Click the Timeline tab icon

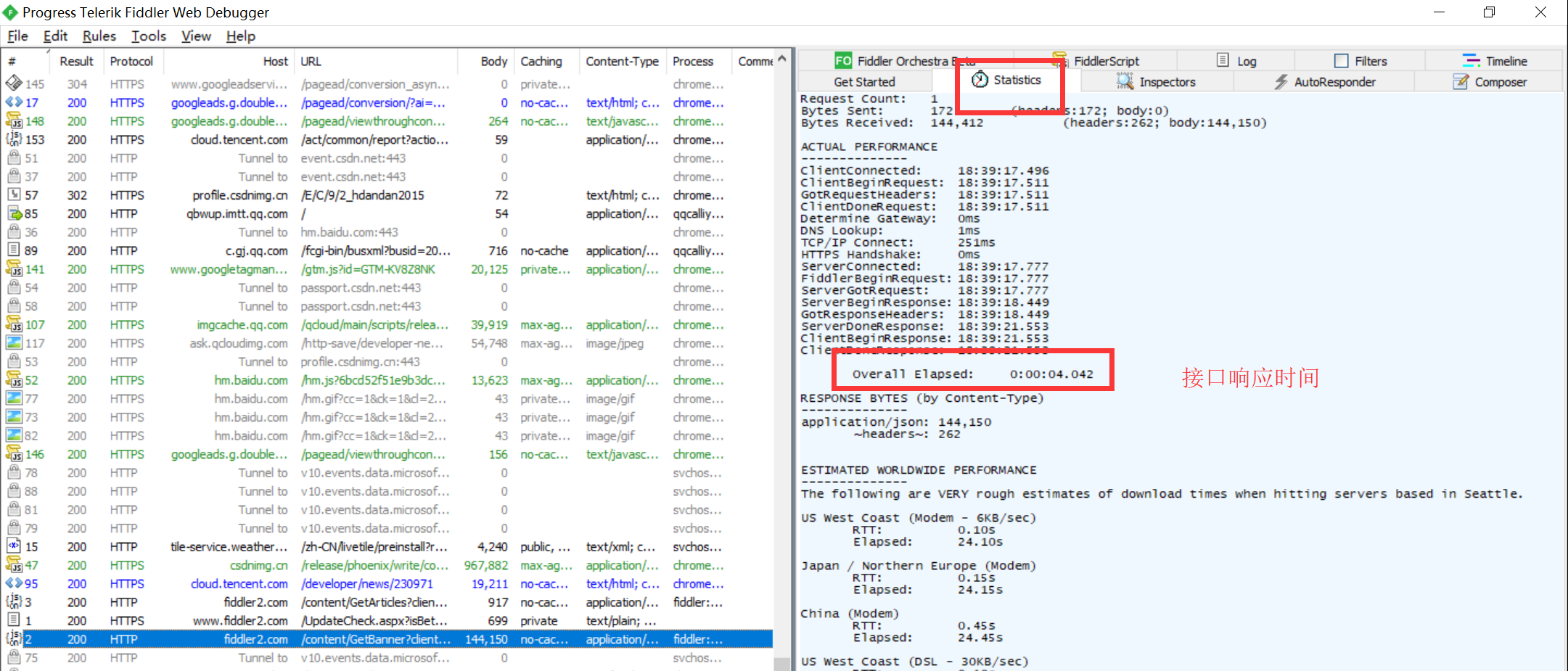coord(1471,60)
